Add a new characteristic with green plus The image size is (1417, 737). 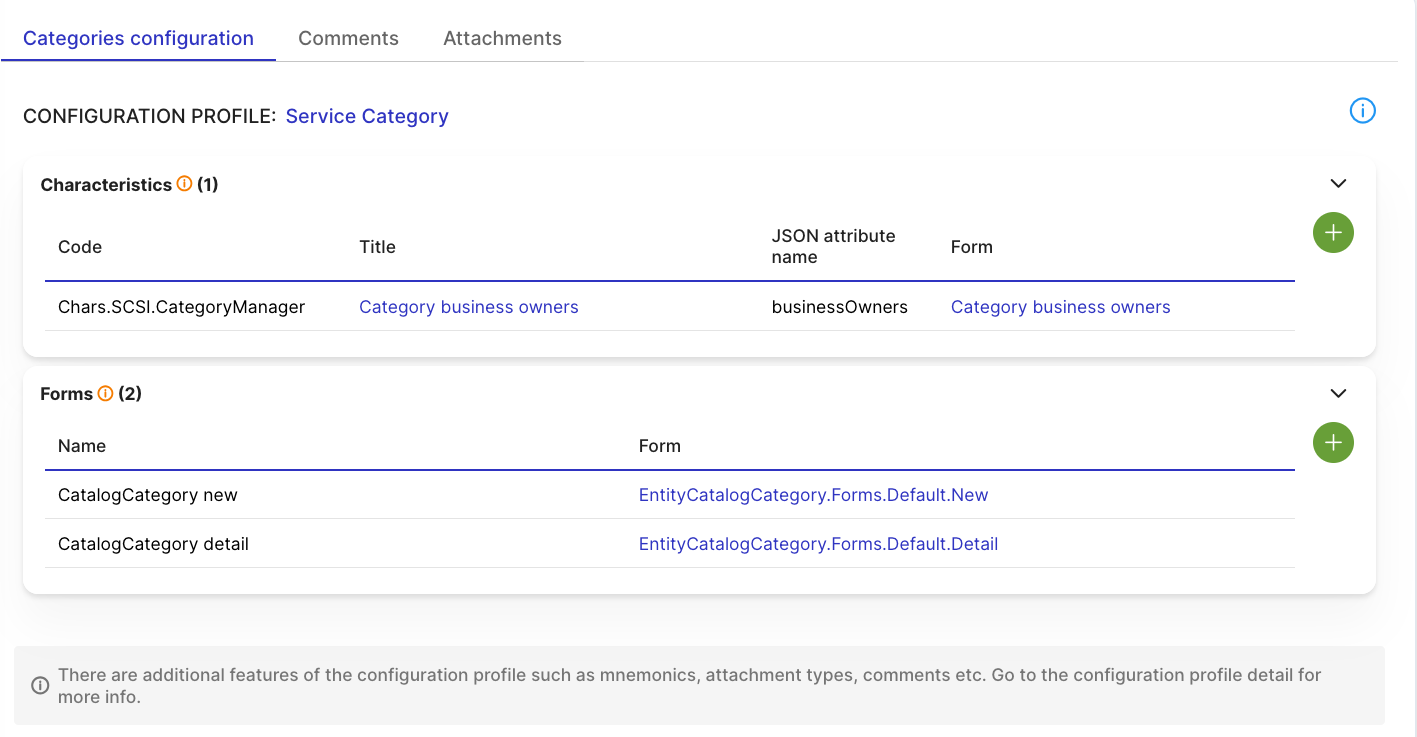[x=1332, y=233]
